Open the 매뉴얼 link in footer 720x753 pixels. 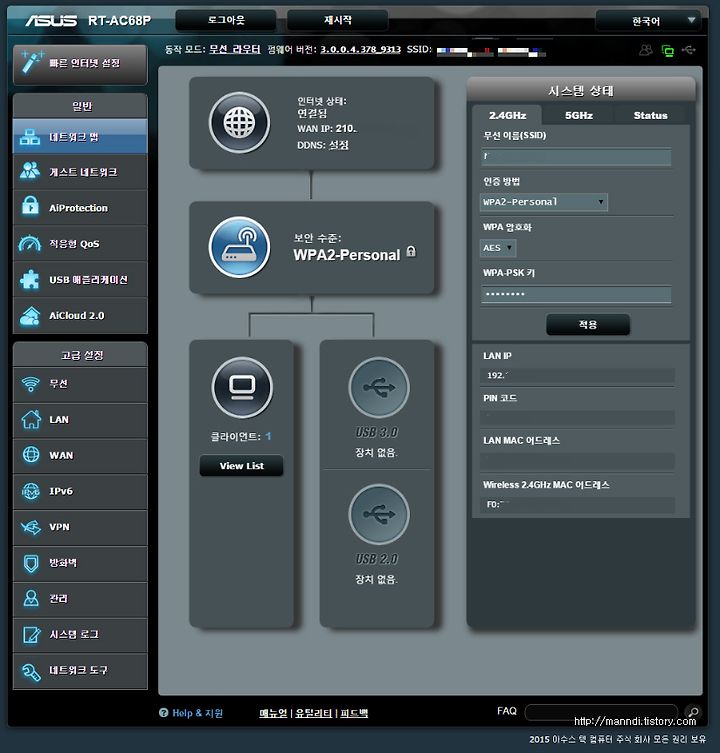pyautogui.click(x=273, y=713)
